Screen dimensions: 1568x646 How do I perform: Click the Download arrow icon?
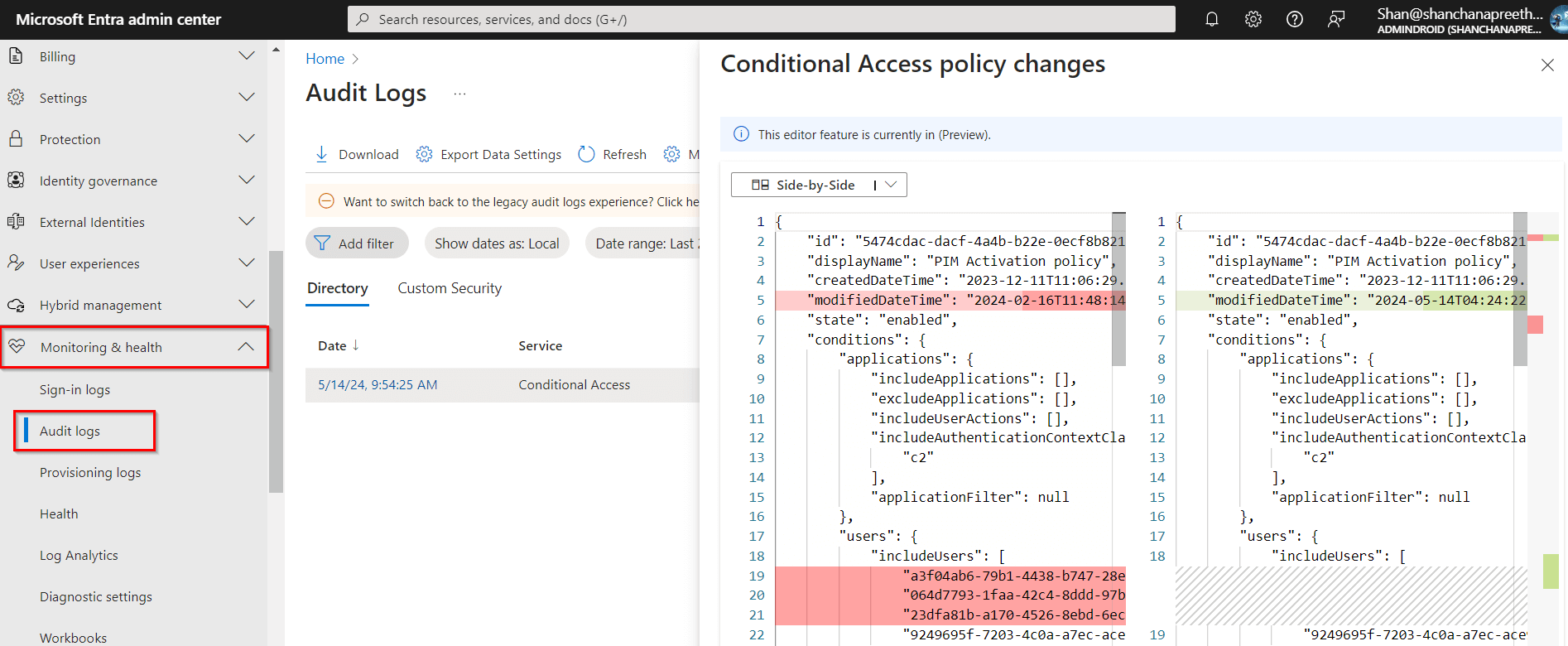pos(322,154)
